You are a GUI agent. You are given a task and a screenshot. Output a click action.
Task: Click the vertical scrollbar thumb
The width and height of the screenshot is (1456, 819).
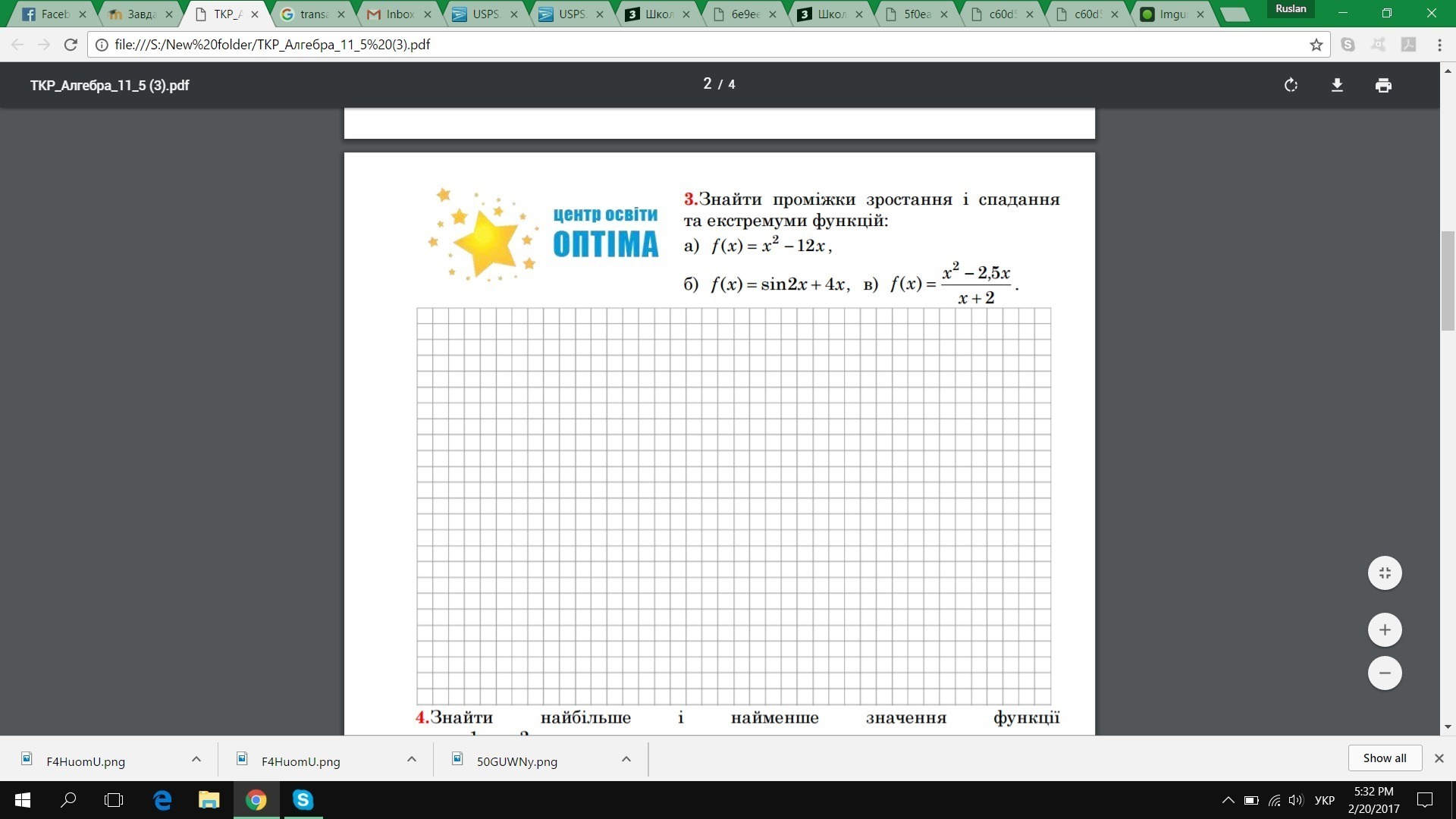(x=1448, y=281)
